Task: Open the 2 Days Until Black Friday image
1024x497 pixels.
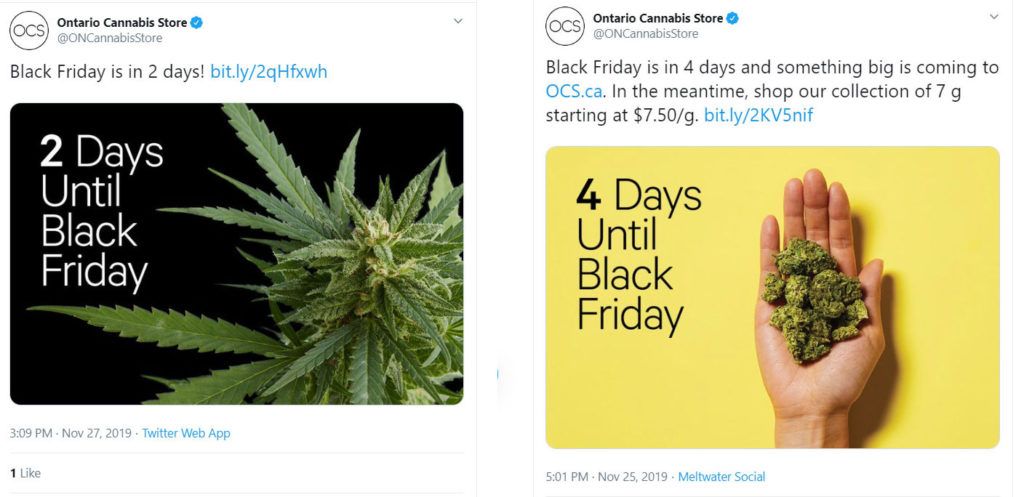Action: click(236, 254)
